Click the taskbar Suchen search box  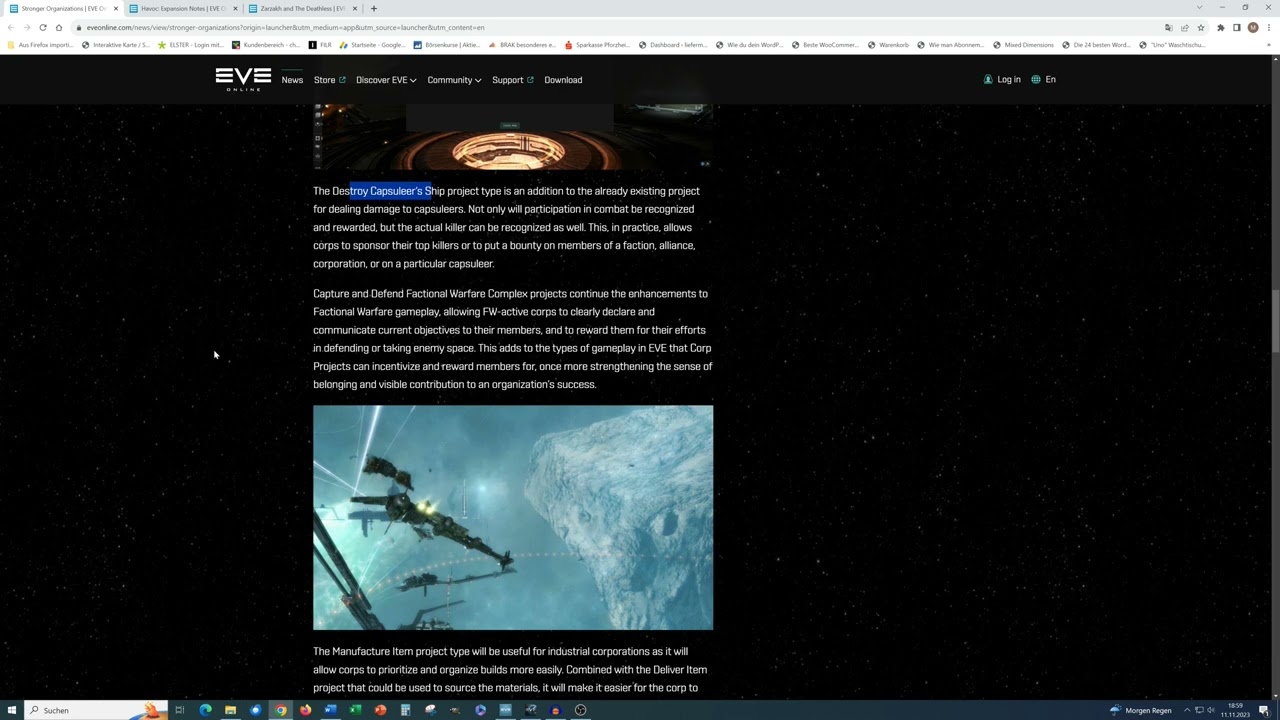pos(95,710)
